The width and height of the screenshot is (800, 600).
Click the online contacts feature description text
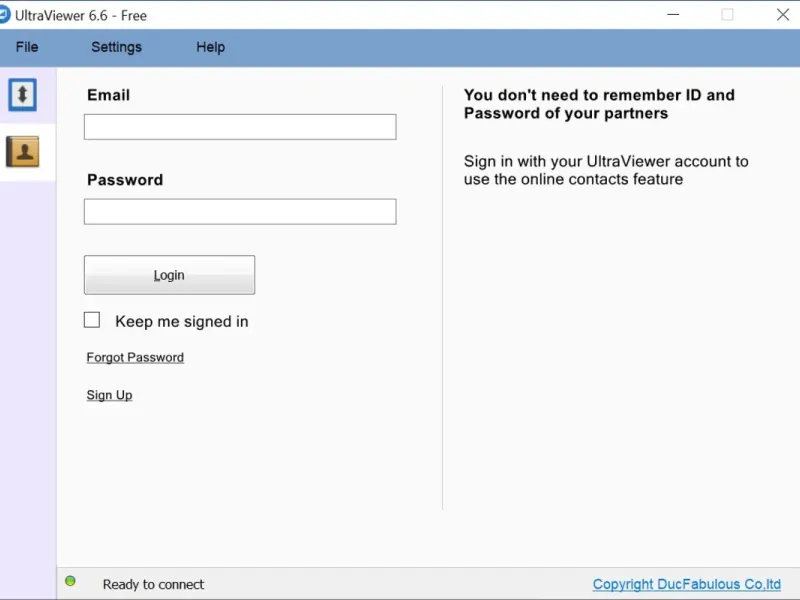(606, 170)
